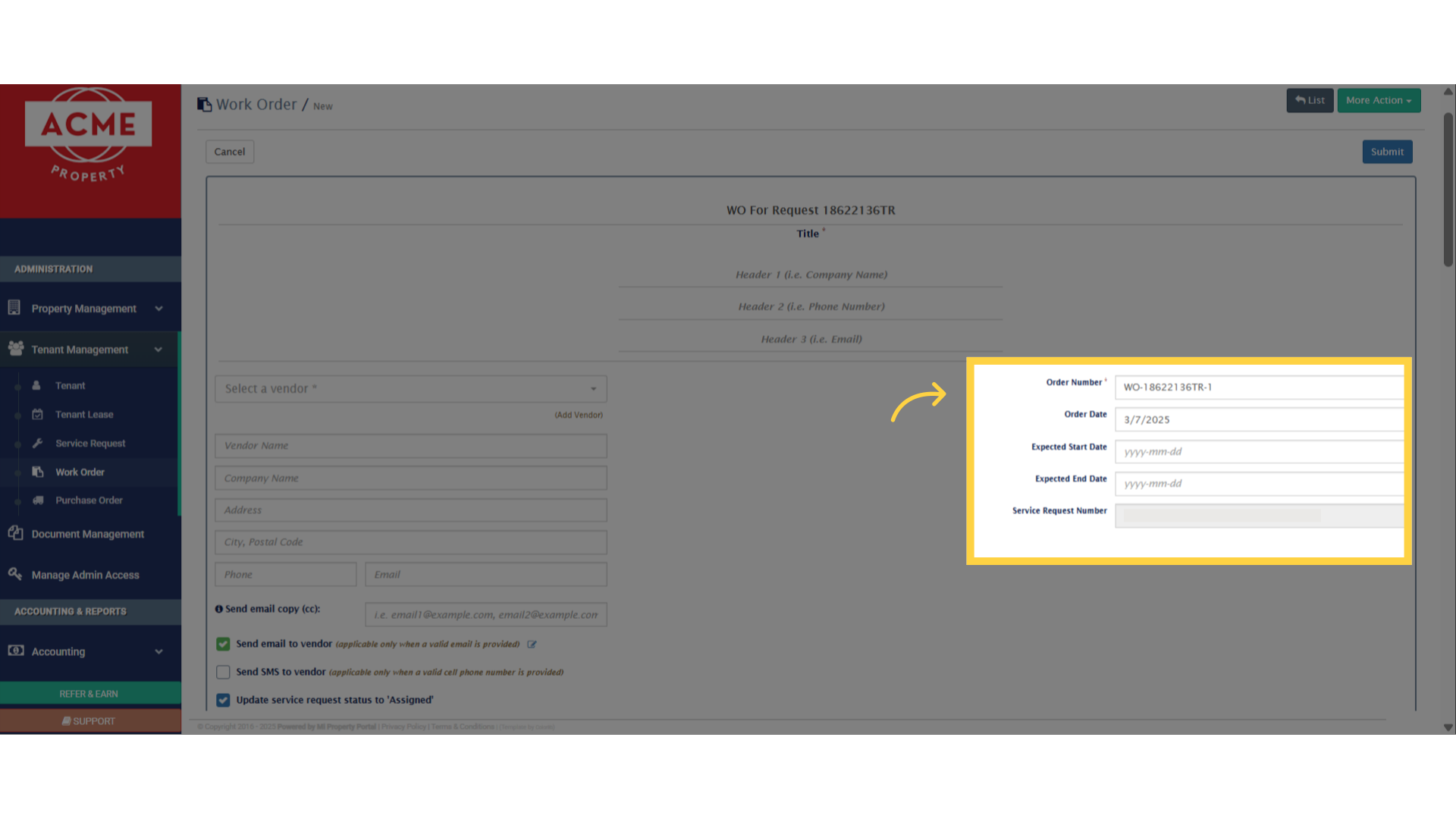Click the page vertical scrollbar thumb
This screenshot has width=1456, height=819.
[1448, 190]
